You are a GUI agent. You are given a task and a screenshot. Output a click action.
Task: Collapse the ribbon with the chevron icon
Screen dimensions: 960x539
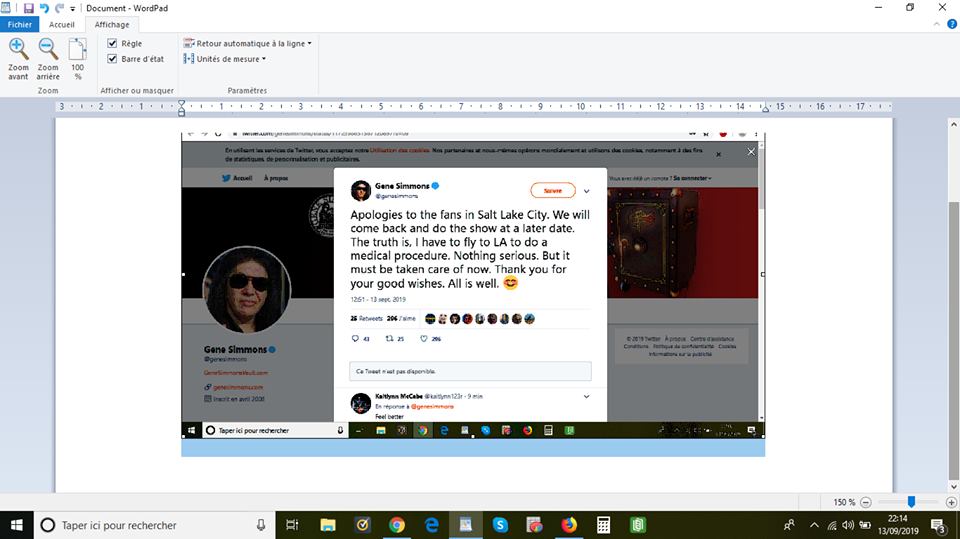click(x=937, y=24)
